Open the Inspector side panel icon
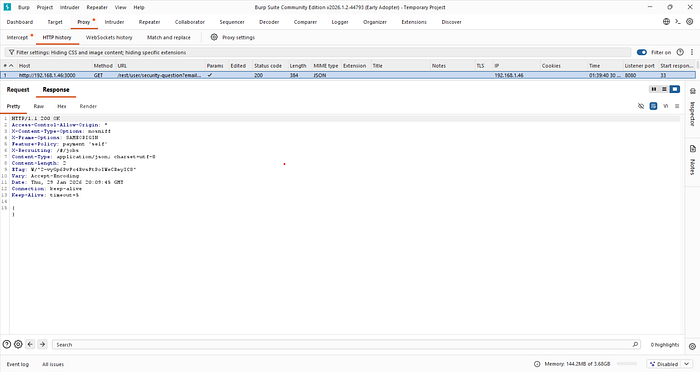700x372 pixels. click(x=692, y=91)
